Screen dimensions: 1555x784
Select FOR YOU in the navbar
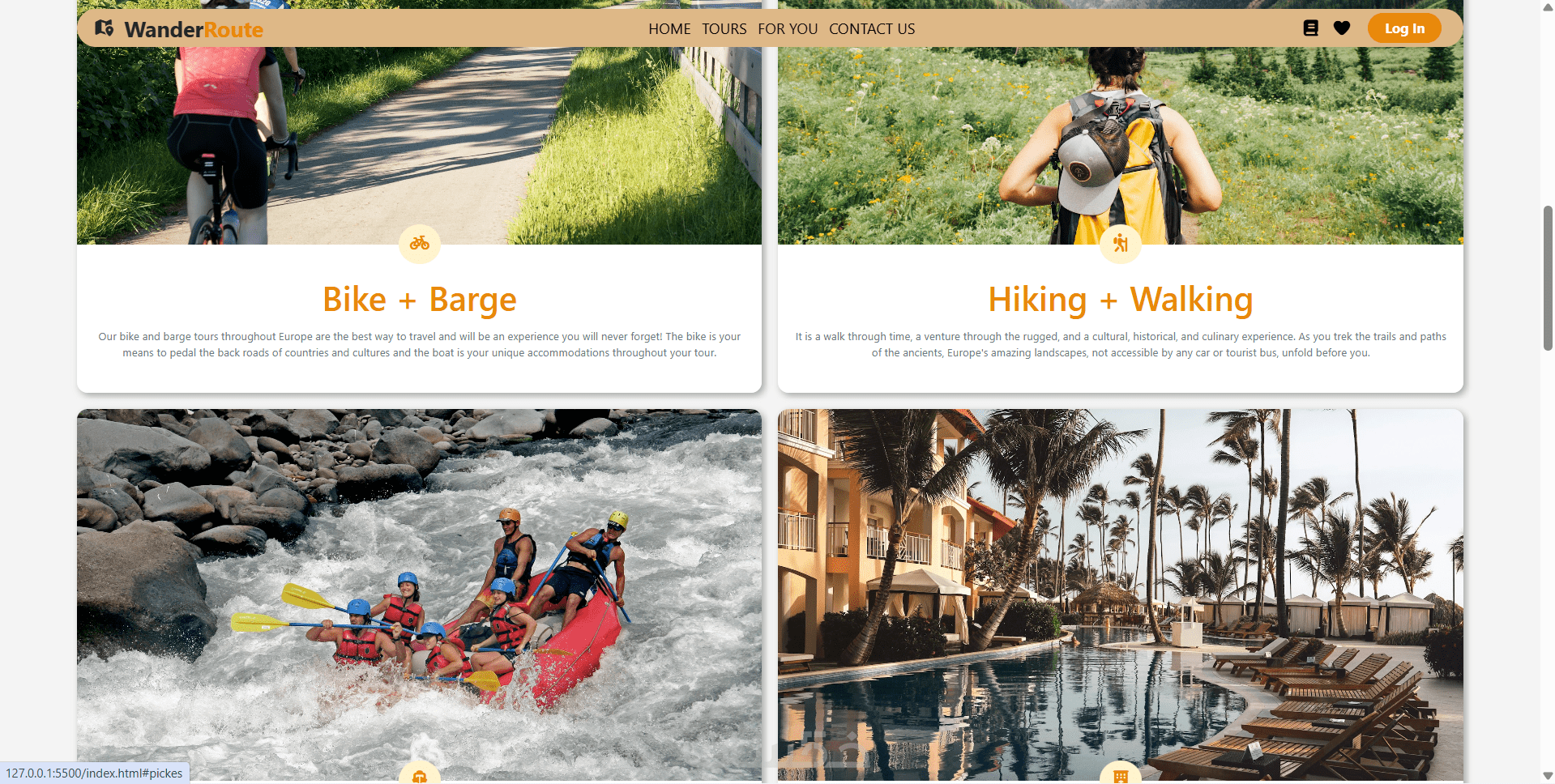pyautogui.click(x=788, y=29)
